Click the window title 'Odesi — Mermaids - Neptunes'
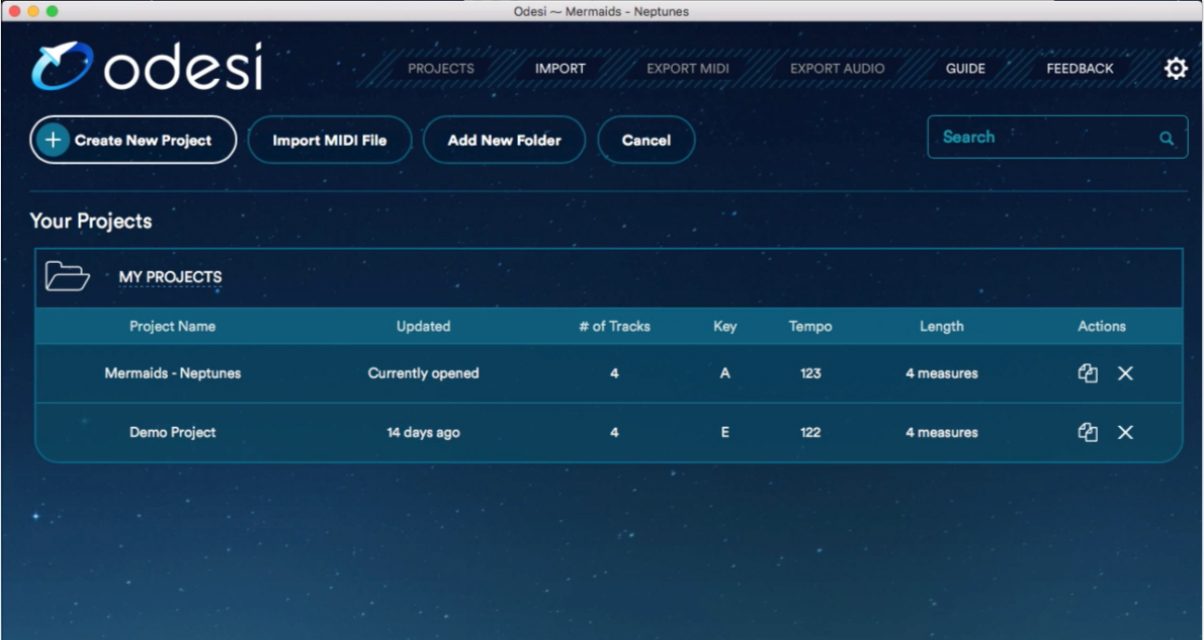This screenshot has height=640, width=1204. click(x=601, y=11)
